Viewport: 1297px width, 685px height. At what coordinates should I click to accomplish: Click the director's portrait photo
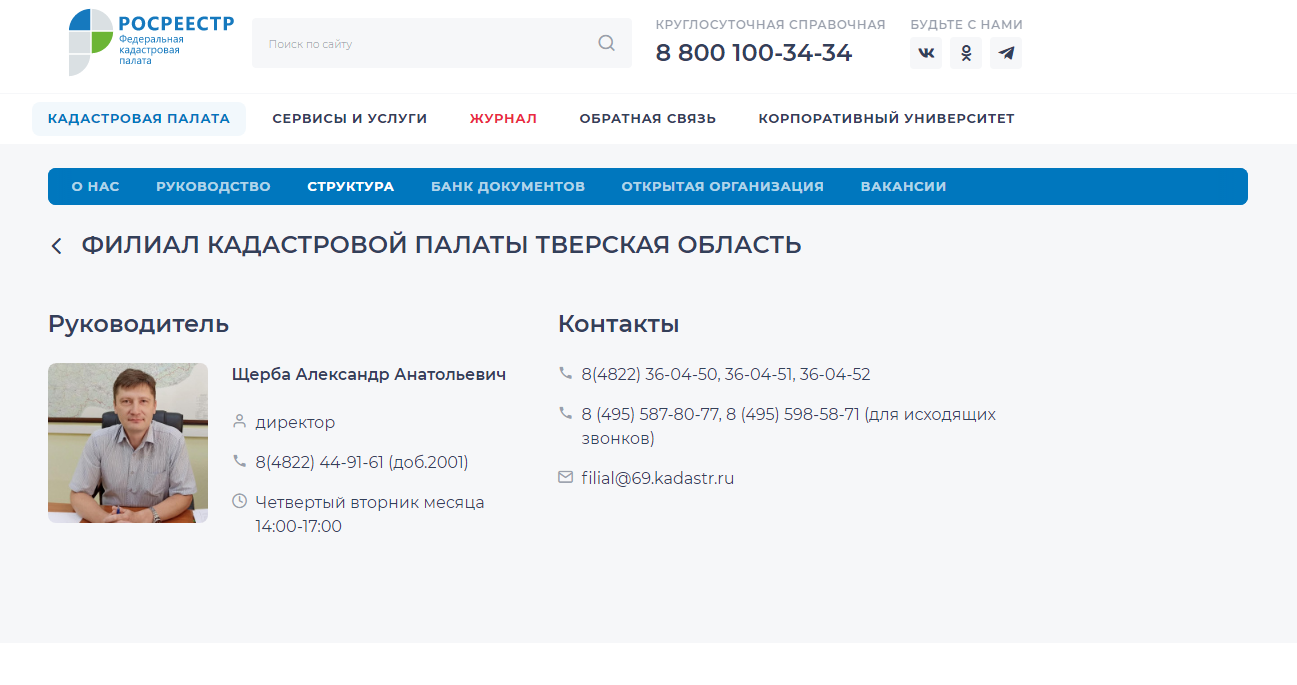[x=127, y=442]
